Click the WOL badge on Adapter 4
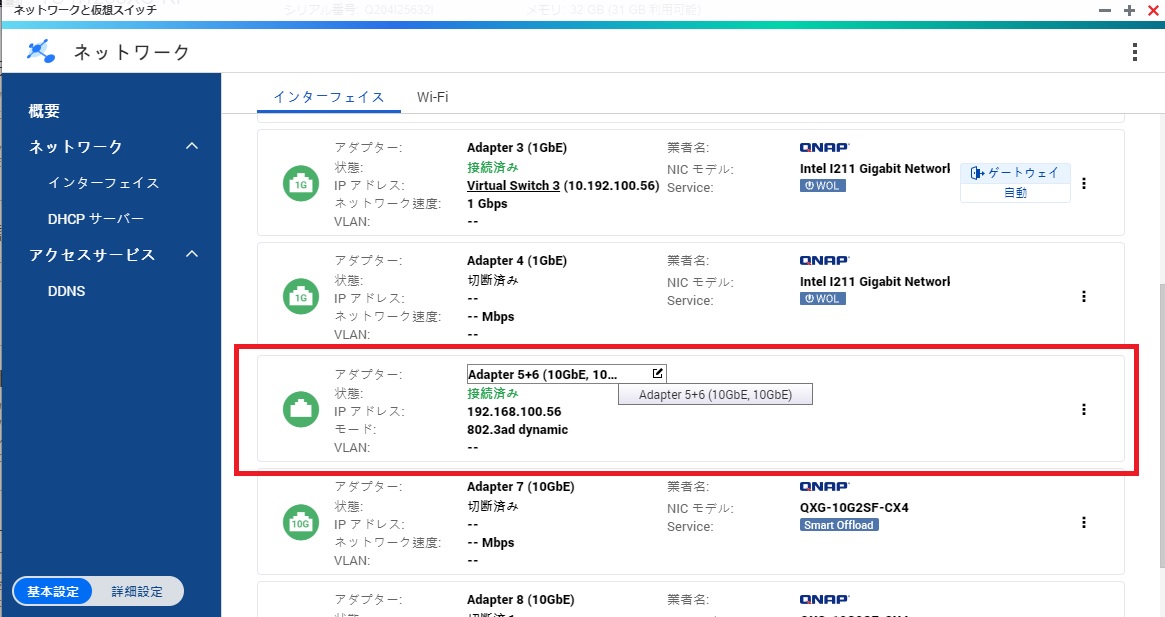 823,299
